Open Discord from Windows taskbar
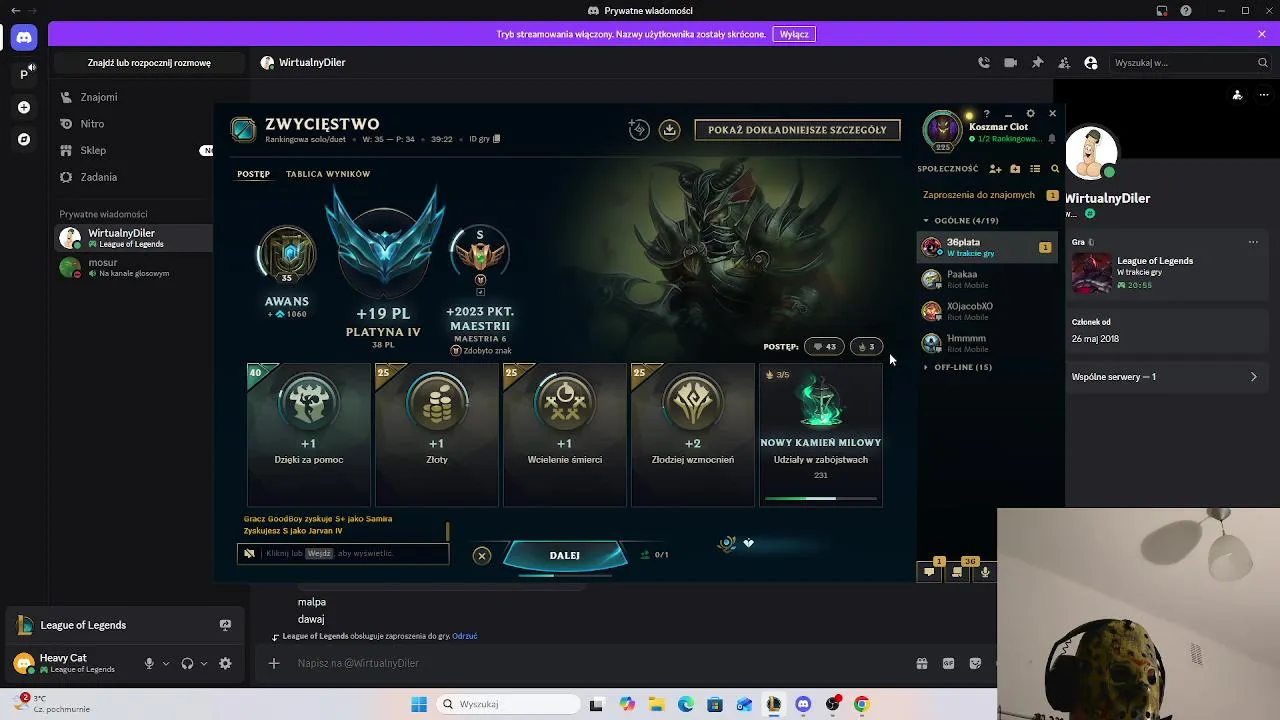 coord(803,704)
